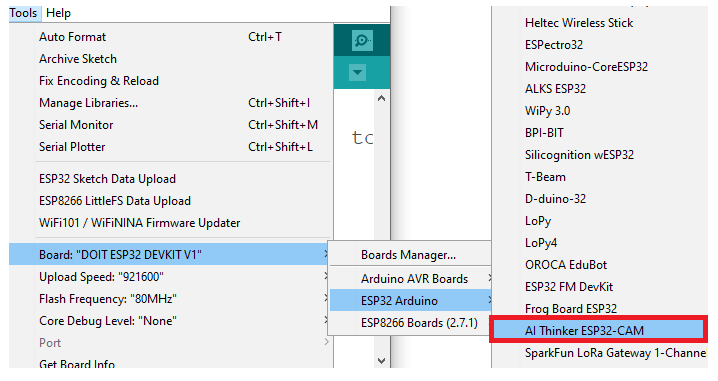Select T-Beam board

600,176
